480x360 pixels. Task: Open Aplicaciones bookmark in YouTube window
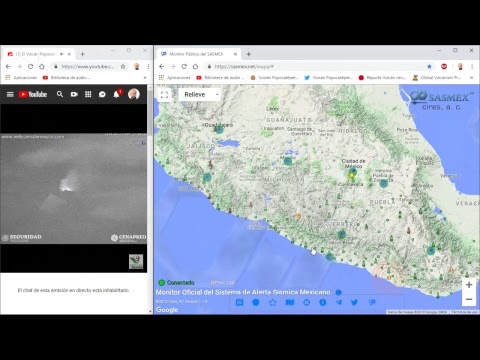[x=21, y=78]
